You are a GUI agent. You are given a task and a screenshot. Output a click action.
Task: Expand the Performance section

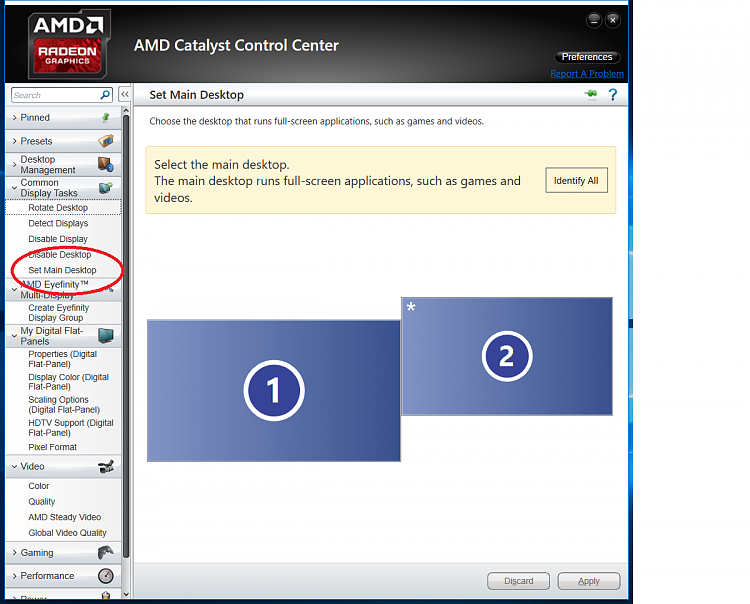click(x=14, y=576)
